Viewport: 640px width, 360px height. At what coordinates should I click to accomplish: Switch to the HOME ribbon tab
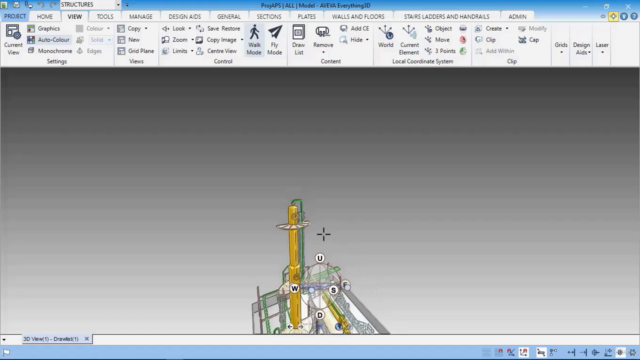[x=44, y=16]
